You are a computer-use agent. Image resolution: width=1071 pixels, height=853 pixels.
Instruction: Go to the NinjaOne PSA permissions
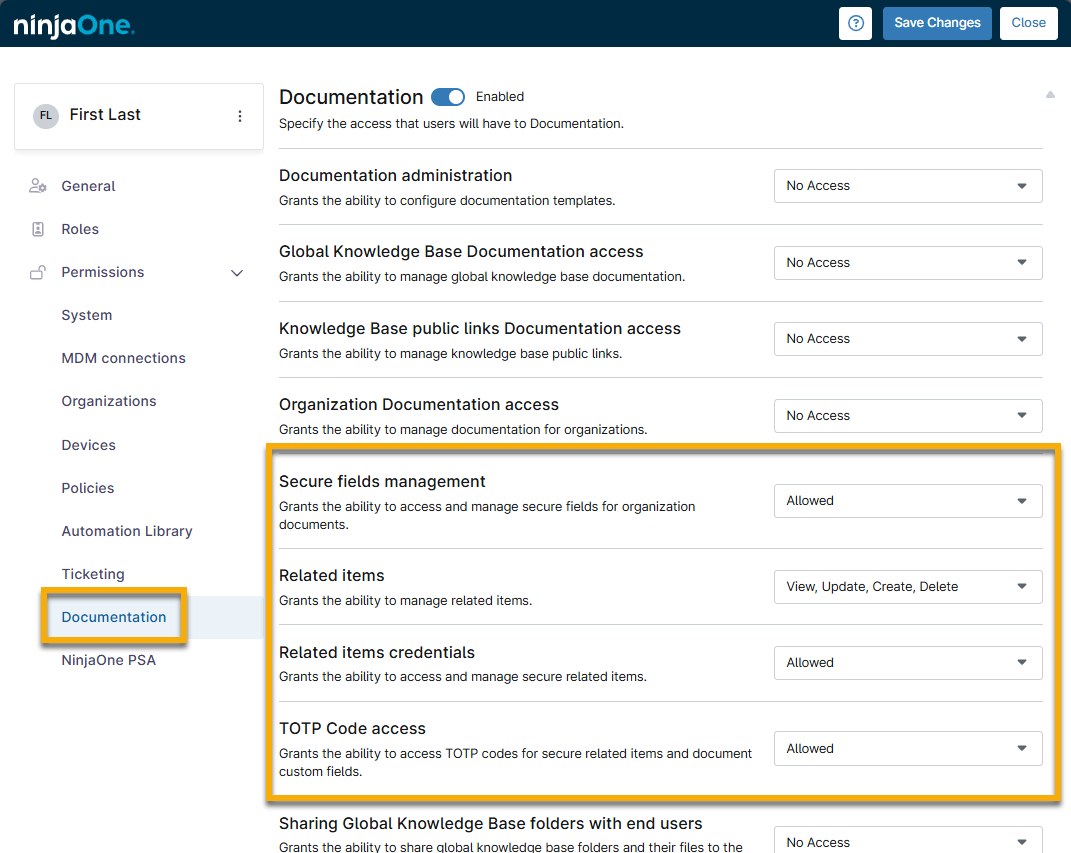(108, 660)
